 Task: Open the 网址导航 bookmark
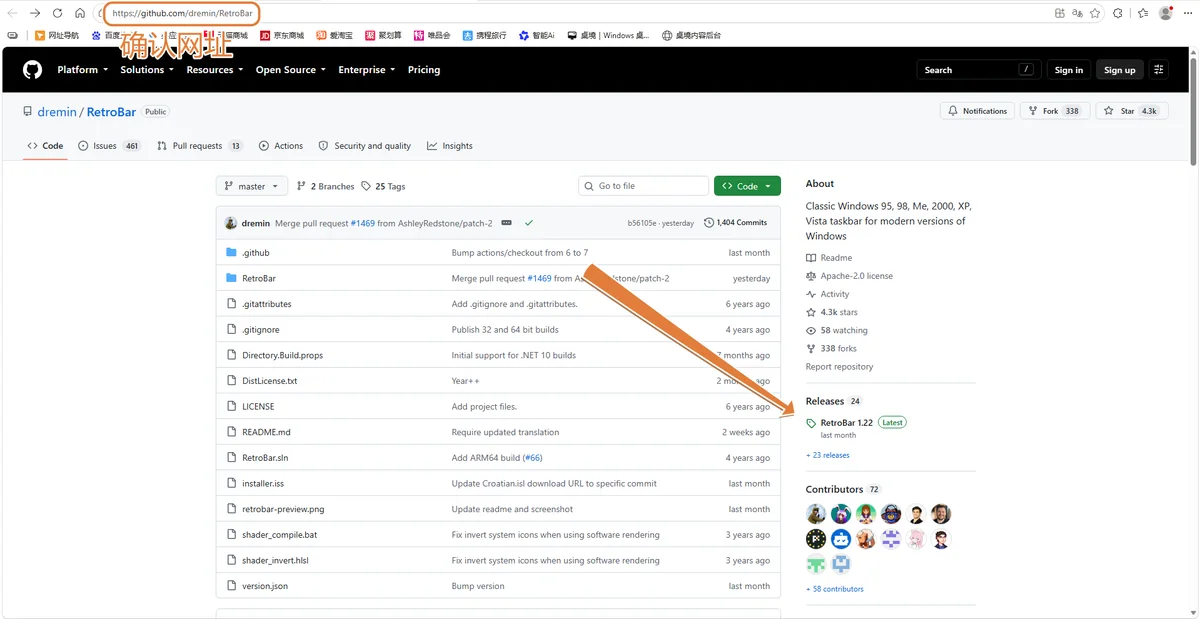(57, 35)
